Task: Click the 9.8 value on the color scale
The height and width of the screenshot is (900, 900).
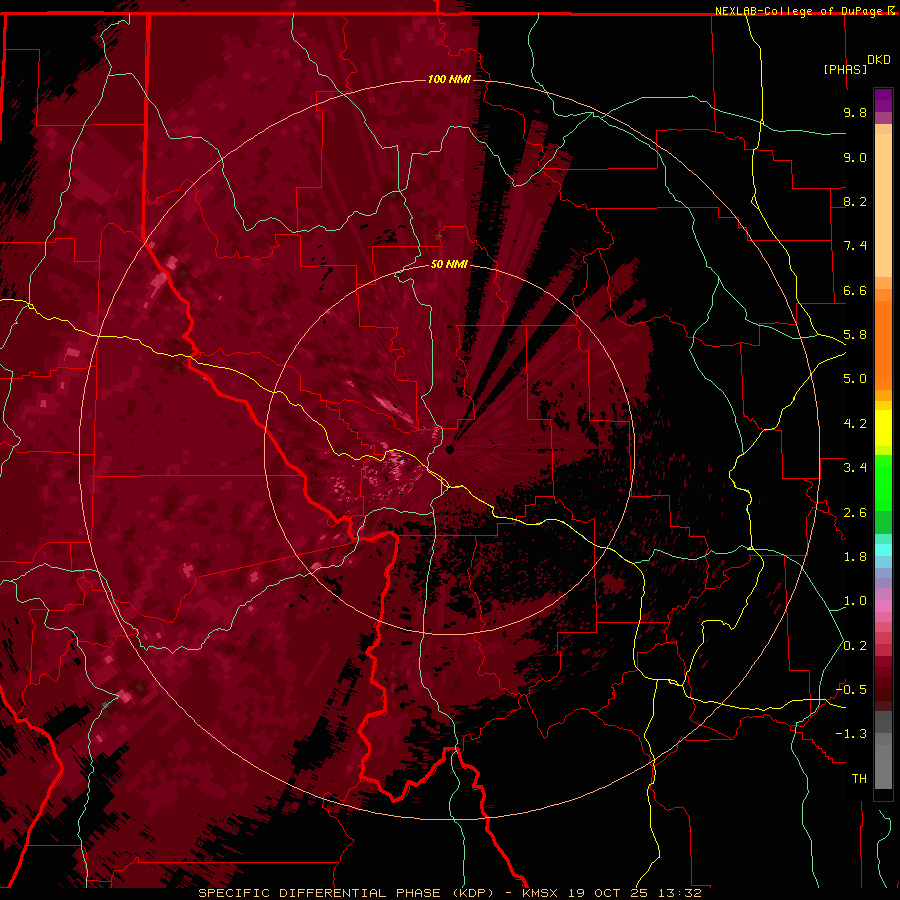Action: 855,112
